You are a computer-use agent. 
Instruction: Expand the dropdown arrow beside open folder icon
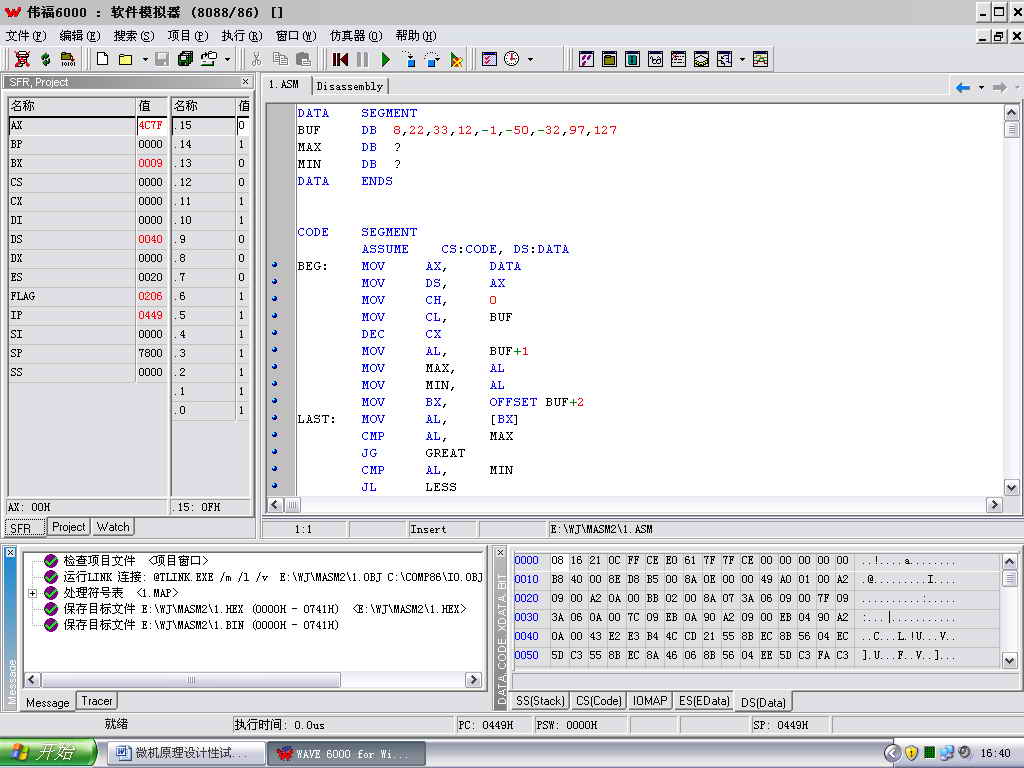tap(144, 59)
